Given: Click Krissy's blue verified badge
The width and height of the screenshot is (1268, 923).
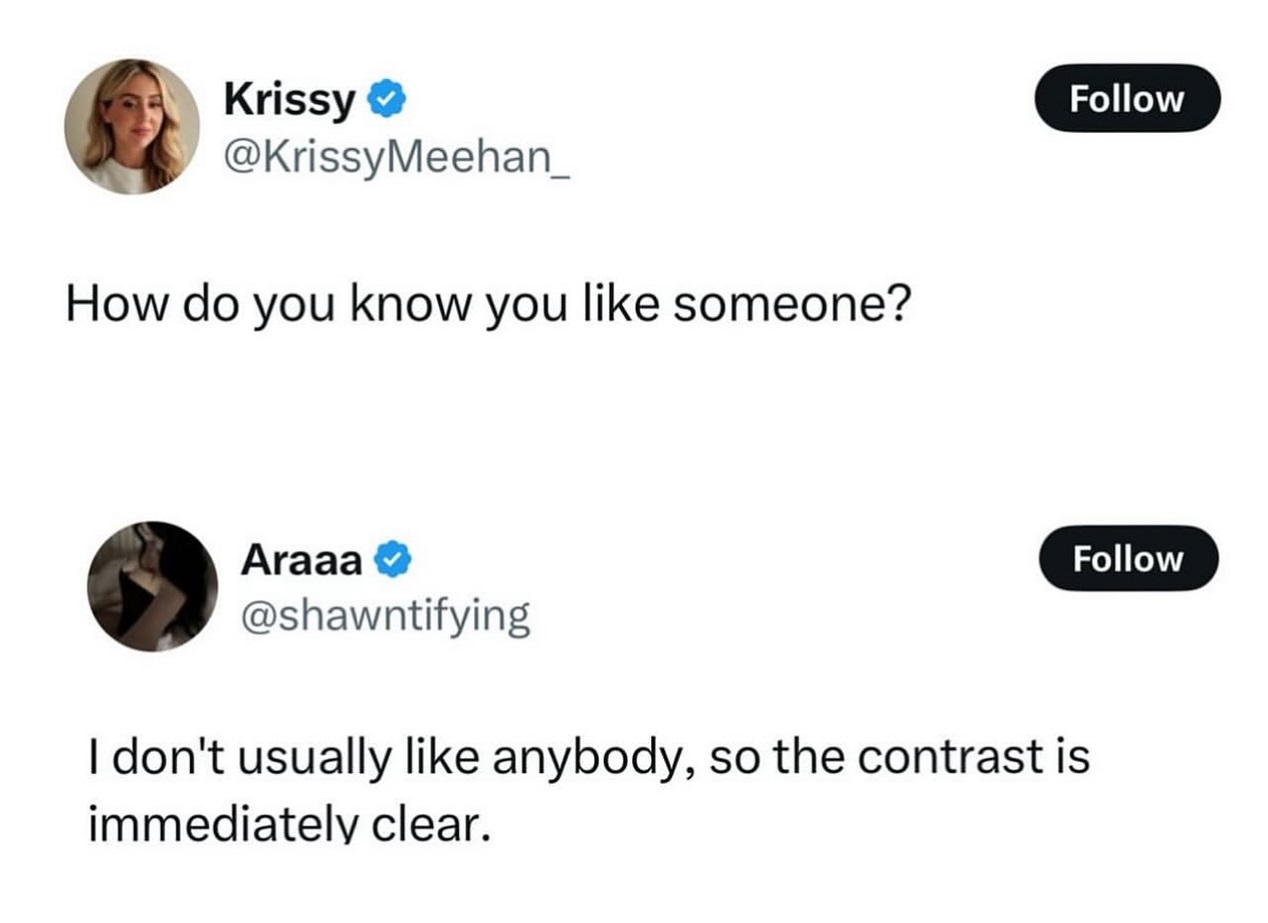Looking at the screenshot, I should click(386, 99).
